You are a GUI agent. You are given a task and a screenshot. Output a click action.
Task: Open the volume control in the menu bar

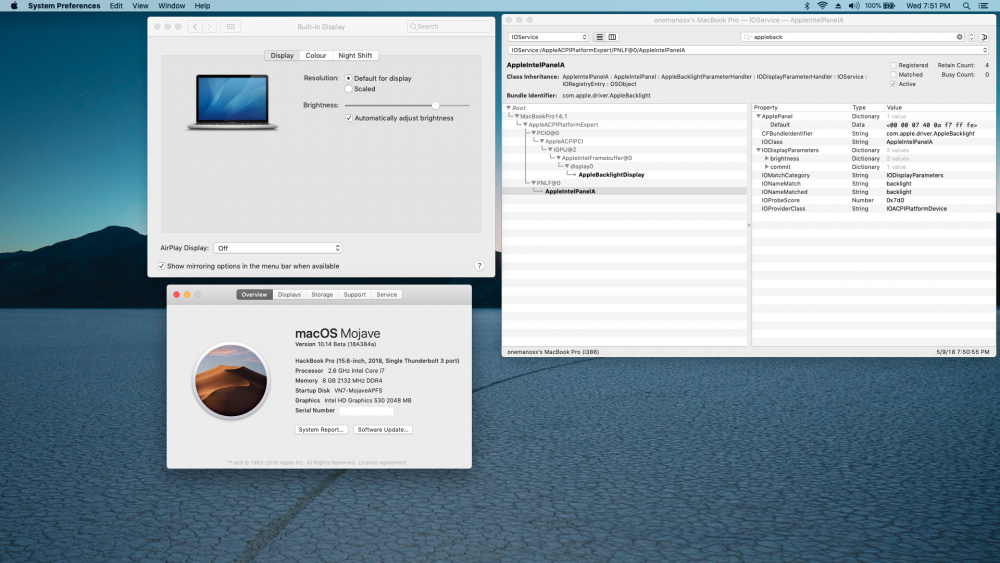pos(854,6)
